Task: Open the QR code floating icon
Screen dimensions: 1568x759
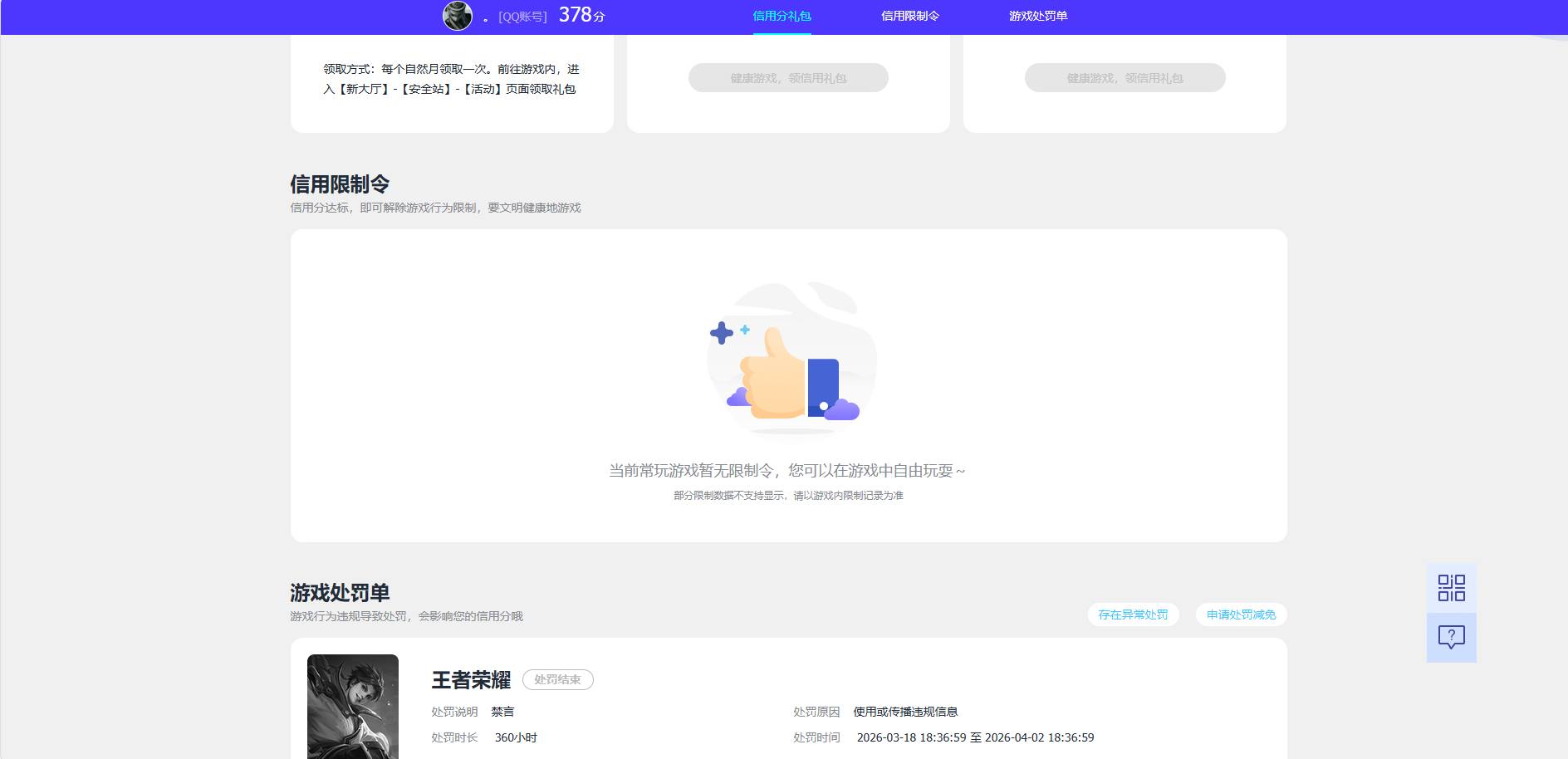Action: 1452,588
